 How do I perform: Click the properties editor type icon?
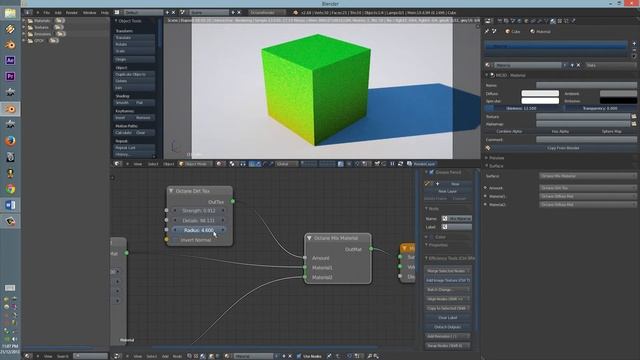click(489, 21)
